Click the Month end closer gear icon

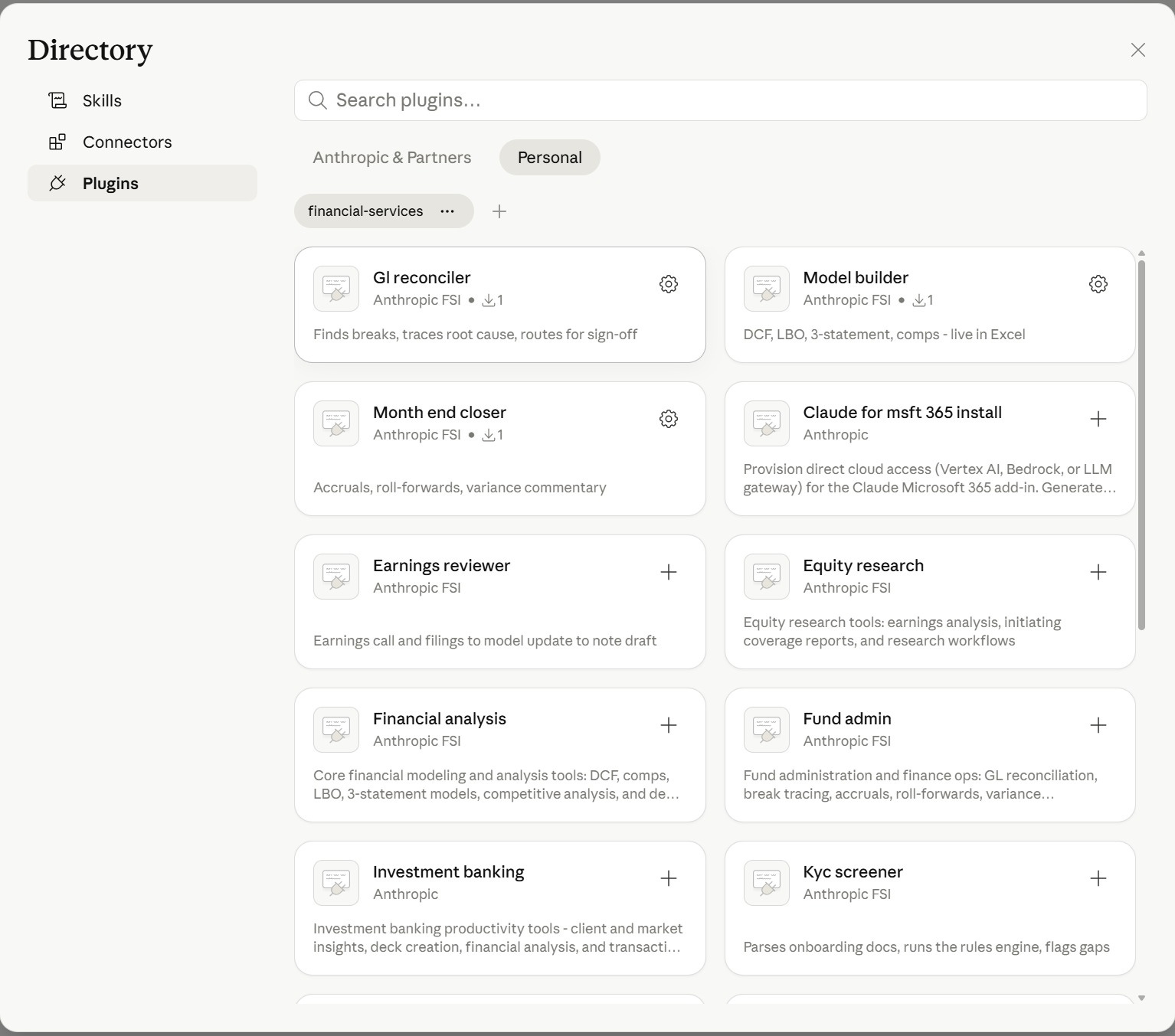pos(668,419)
